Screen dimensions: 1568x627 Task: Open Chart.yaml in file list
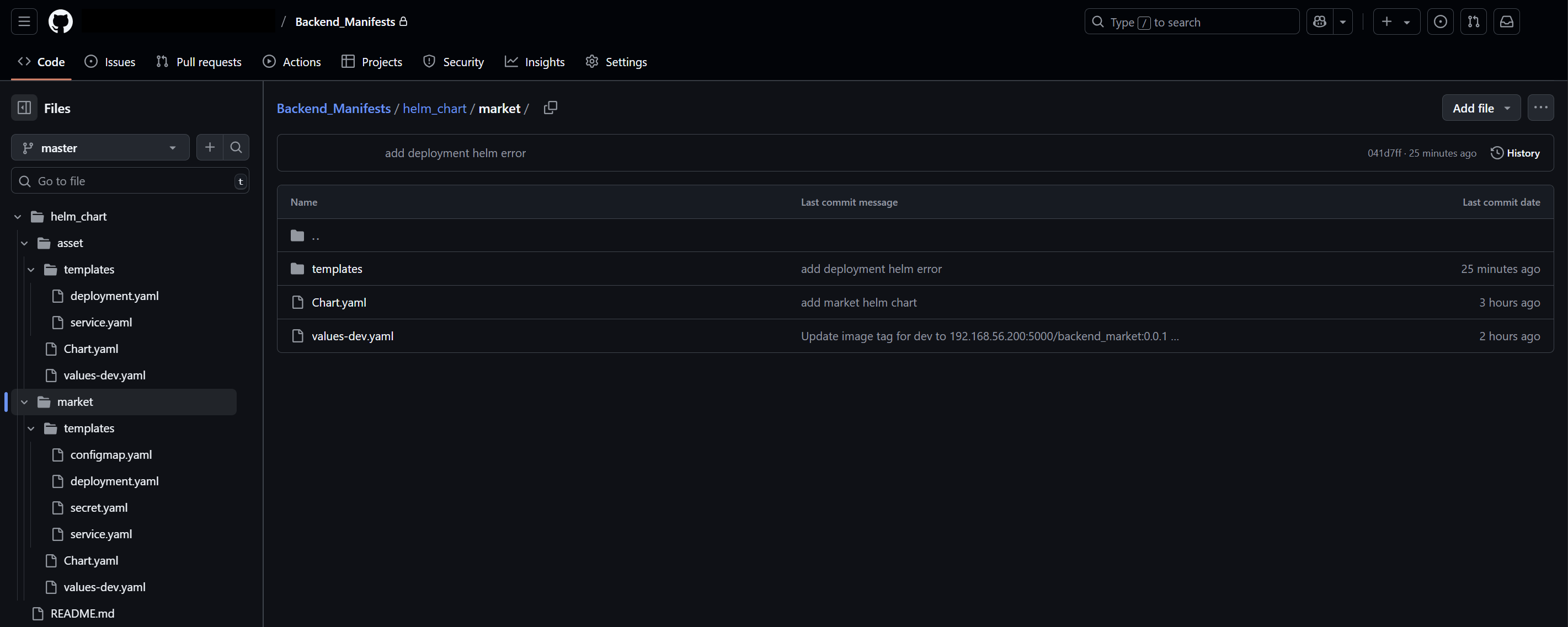pos(339,303)
